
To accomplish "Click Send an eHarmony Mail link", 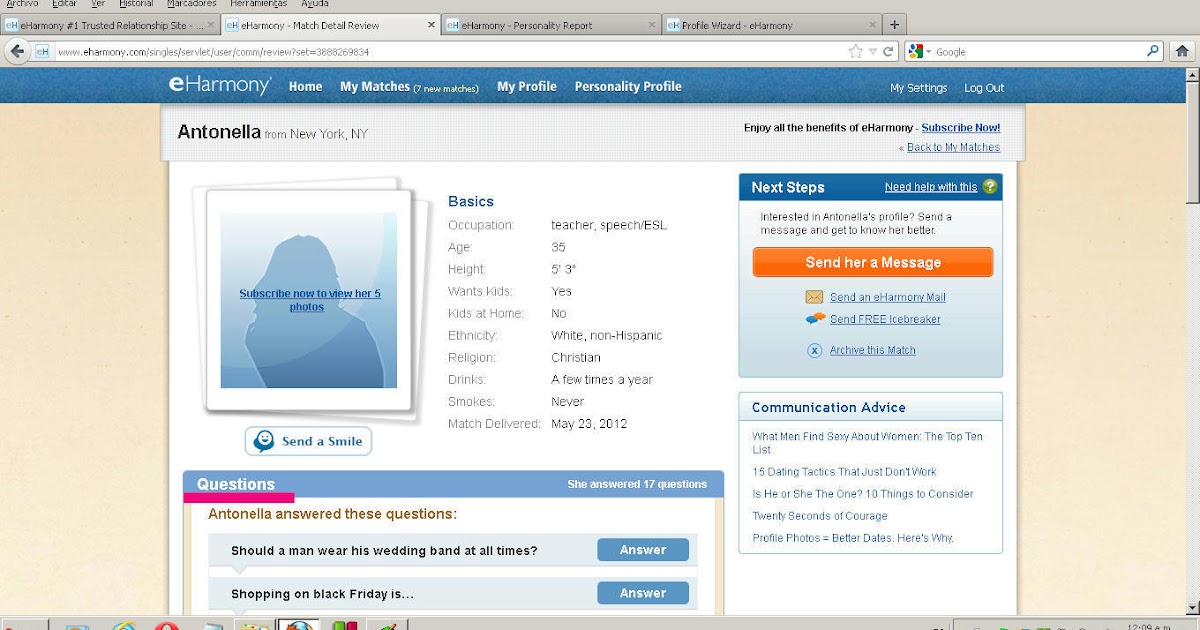I will click(x=887, y=297).
